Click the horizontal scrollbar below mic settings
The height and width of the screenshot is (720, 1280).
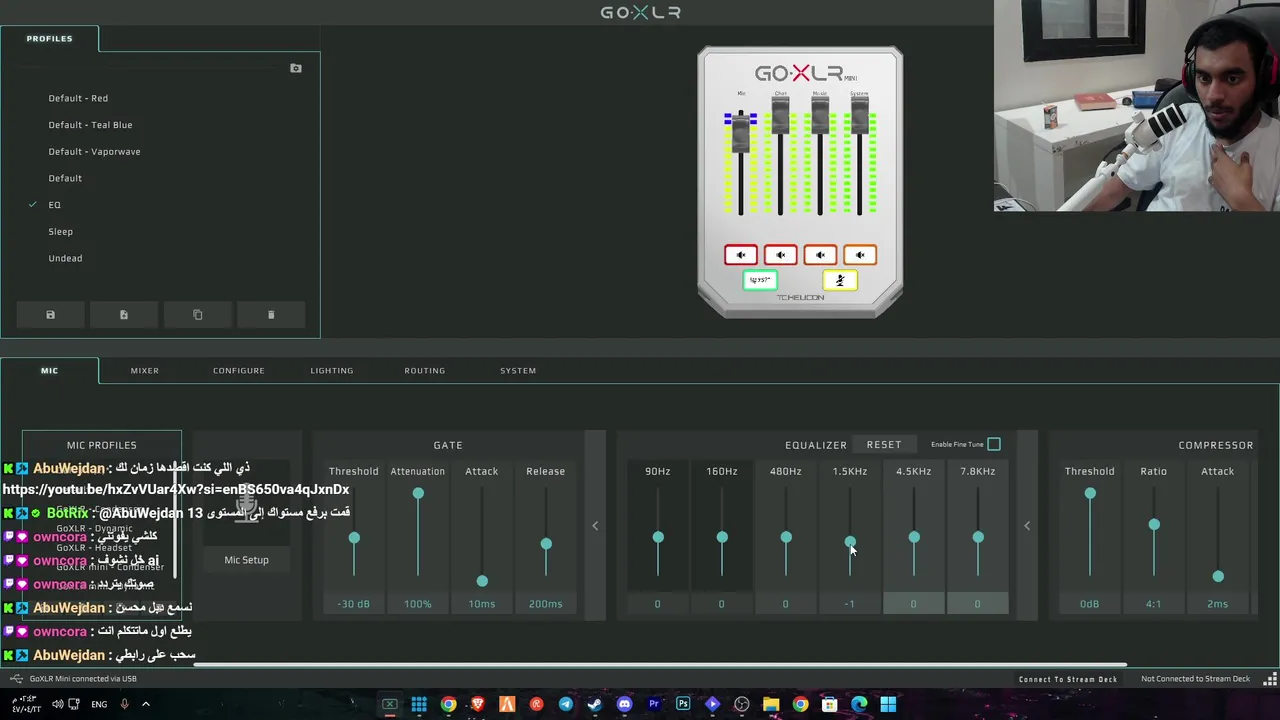660,665
